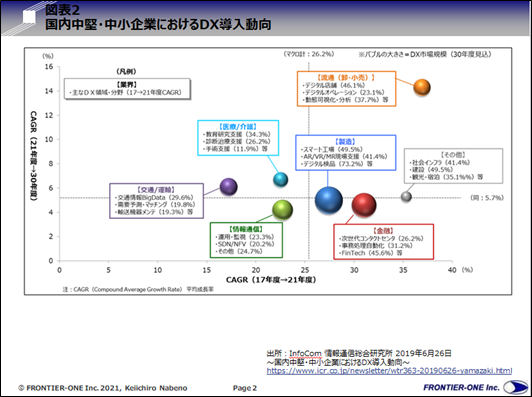The height and width of the screenshot is (397, 532).
Task: Click the orange distribution retail bubble
Action: (422, 87)
